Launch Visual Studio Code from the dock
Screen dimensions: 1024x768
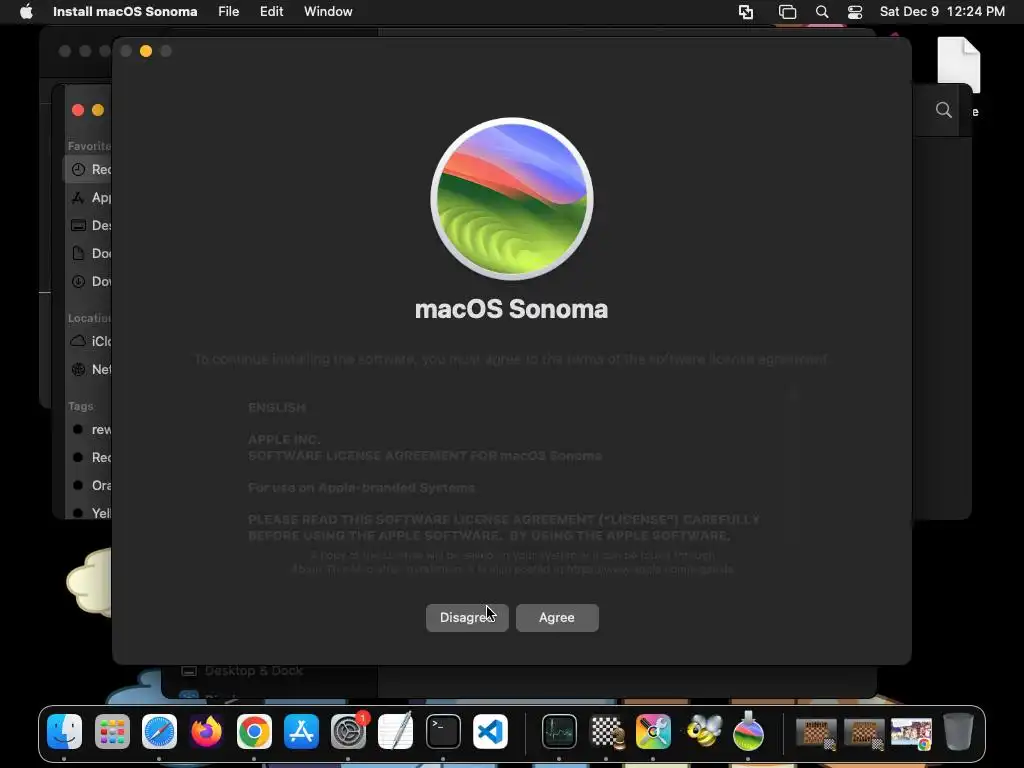[490, 731]
